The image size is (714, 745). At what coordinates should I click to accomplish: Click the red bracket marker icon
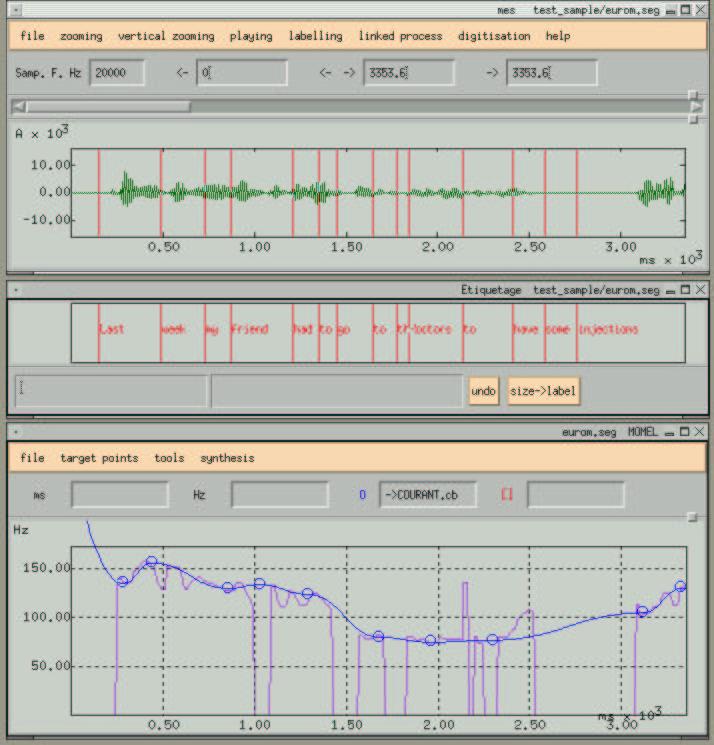coord(507,495)
